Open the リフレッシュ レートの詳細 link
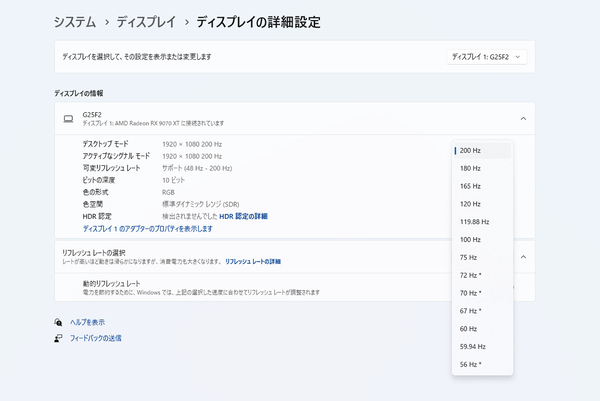Image resolution: width=600 pixels, height=401 pixels. click(253, 262)
